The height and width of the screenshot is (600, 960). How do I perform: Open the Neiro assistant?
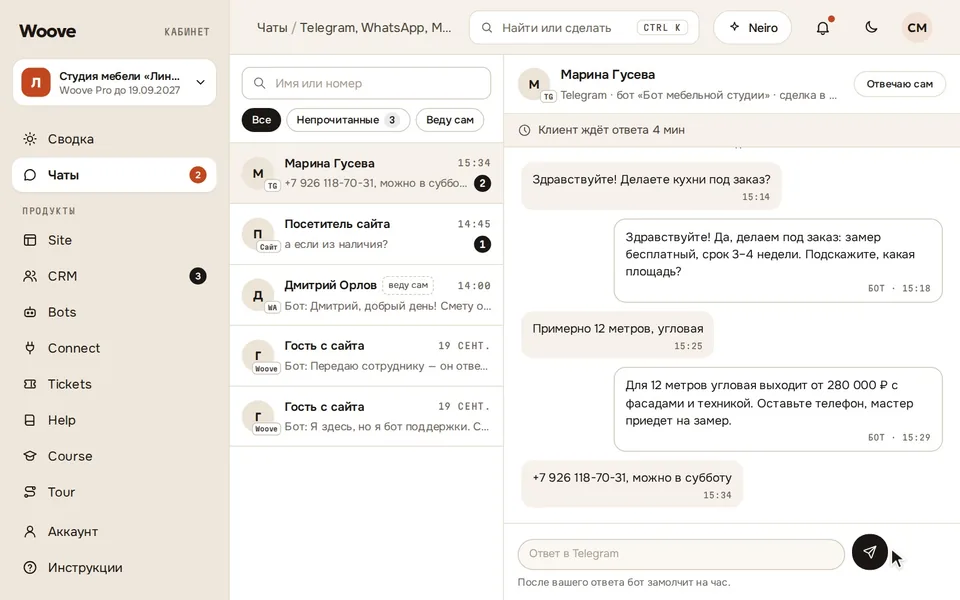[752, 28]
